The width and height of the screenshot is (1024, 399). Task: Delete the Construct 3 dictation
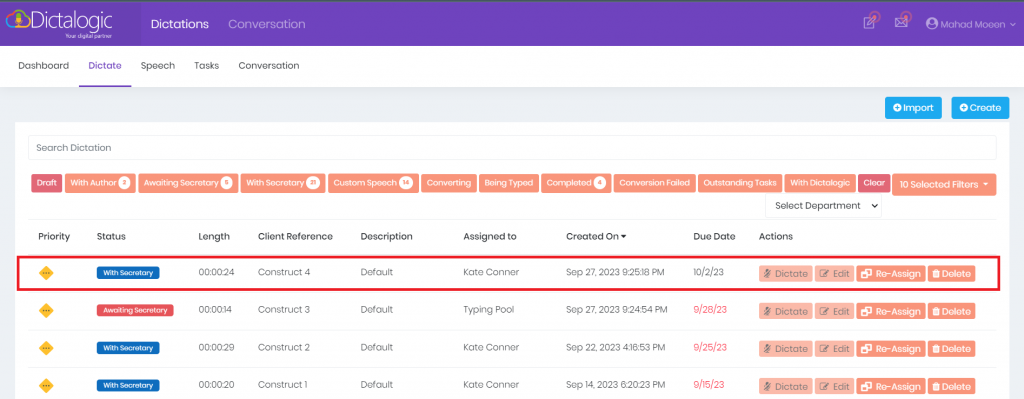click(x=952, y=311)
